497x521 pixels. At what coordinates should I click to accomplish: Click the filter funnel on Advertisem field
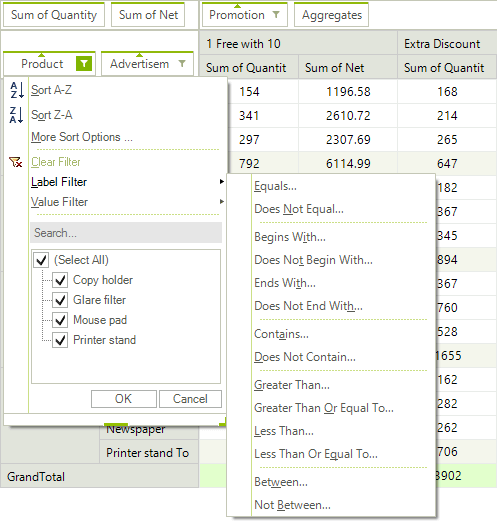click(182, 63)
